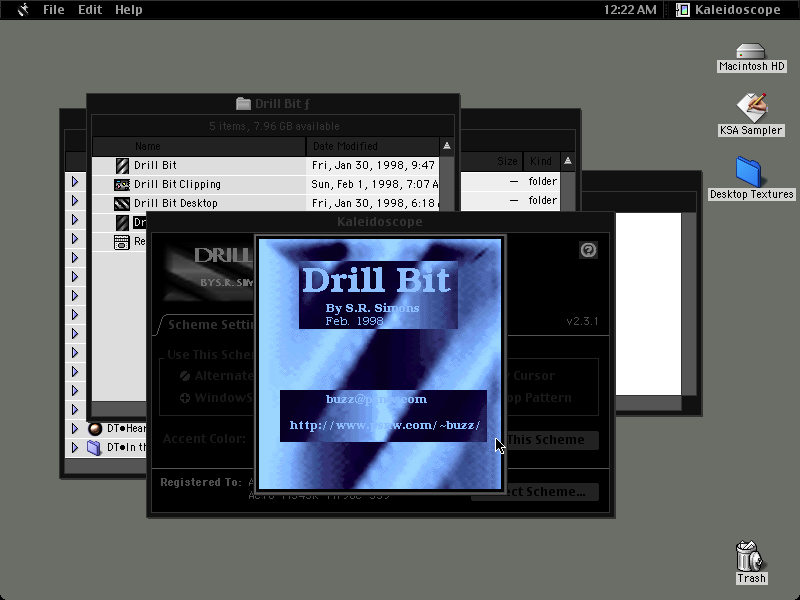Click the Size column header in rear window
The height and width of the screenshot is (600, 800).
pyautogui.click(x=507, y=162)
